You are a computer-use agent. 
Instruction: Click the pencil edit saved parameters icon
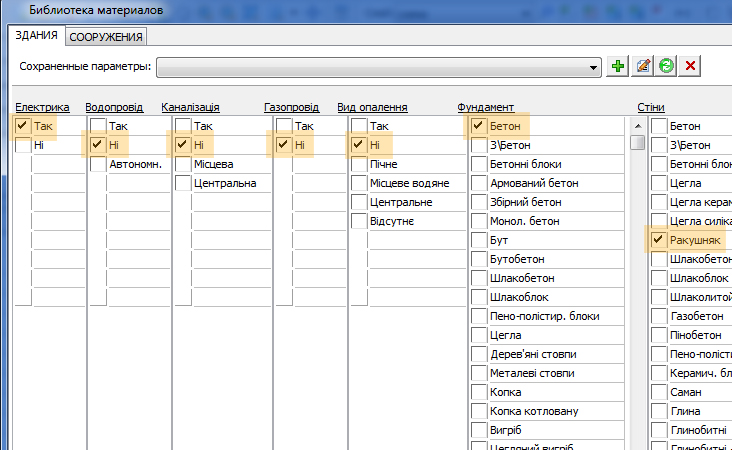click(x=643, y=66)
